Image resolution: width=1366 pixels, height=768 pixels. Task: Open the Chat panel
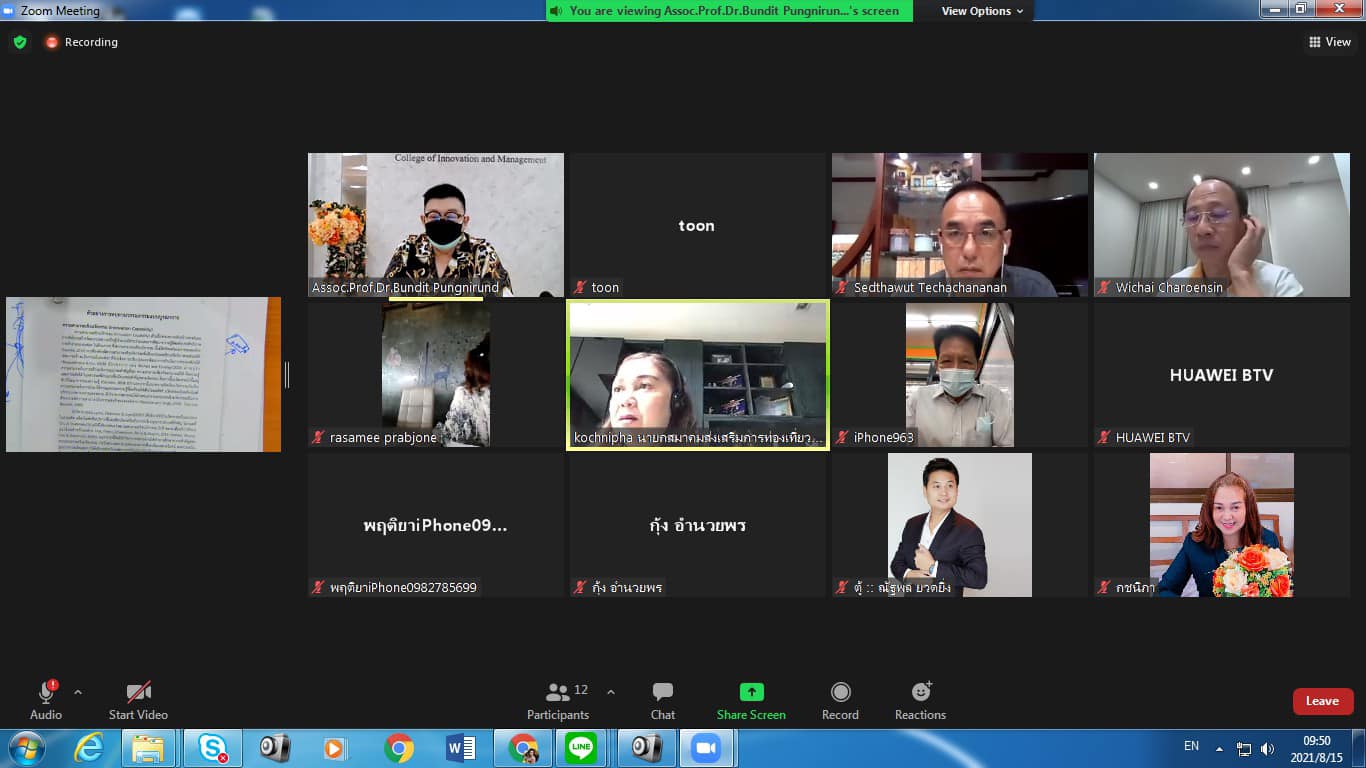click(x=662, y=701)
